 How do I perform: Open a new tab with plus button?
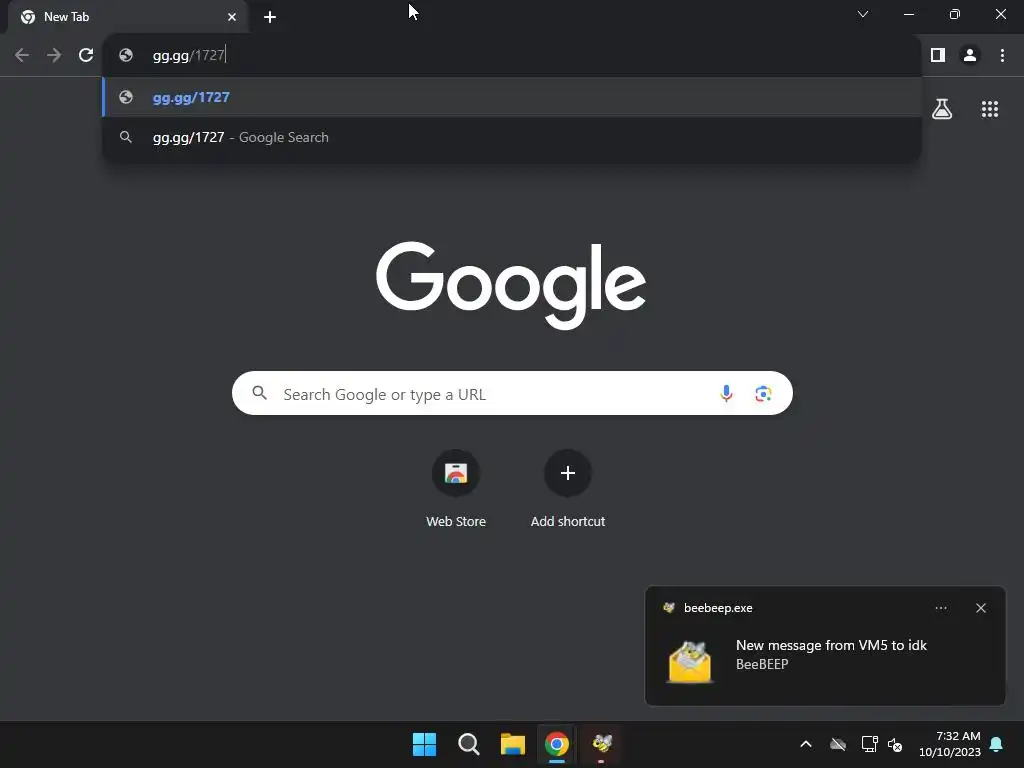point(270,17)
